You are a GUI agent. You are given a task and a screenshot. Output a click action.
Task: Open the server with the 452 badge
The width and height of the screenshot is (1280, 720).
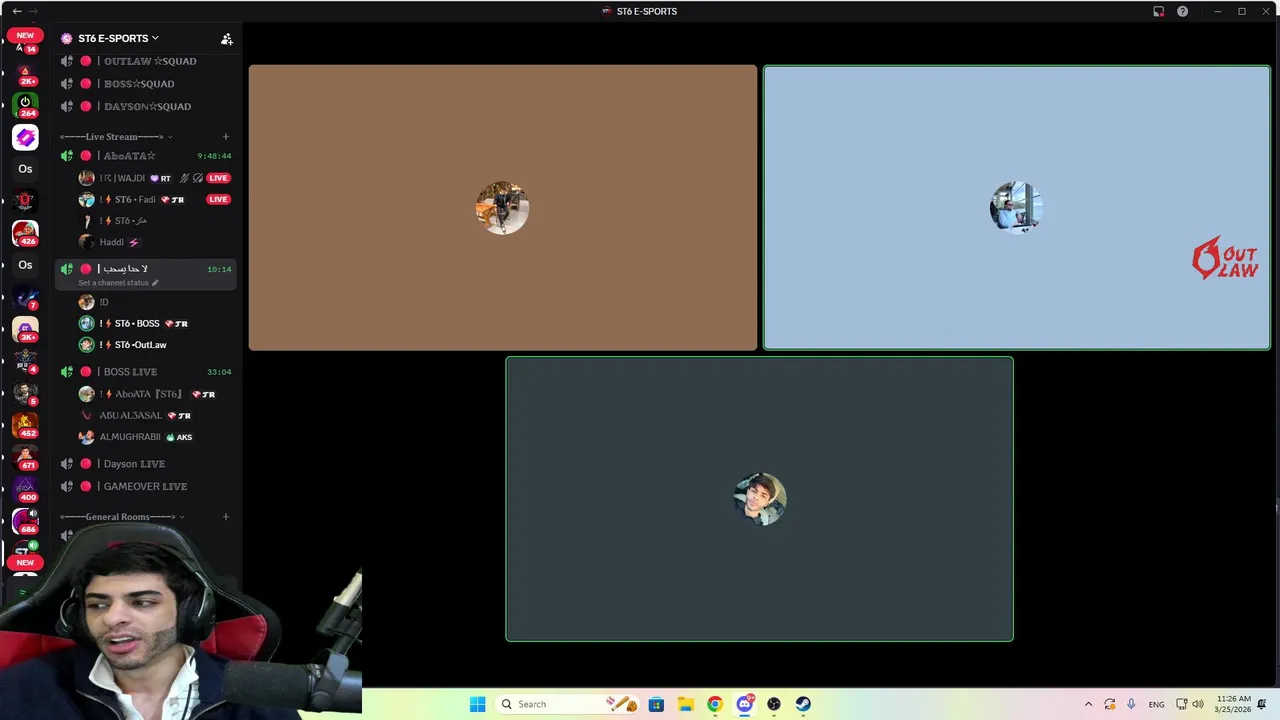coord(25,425)
